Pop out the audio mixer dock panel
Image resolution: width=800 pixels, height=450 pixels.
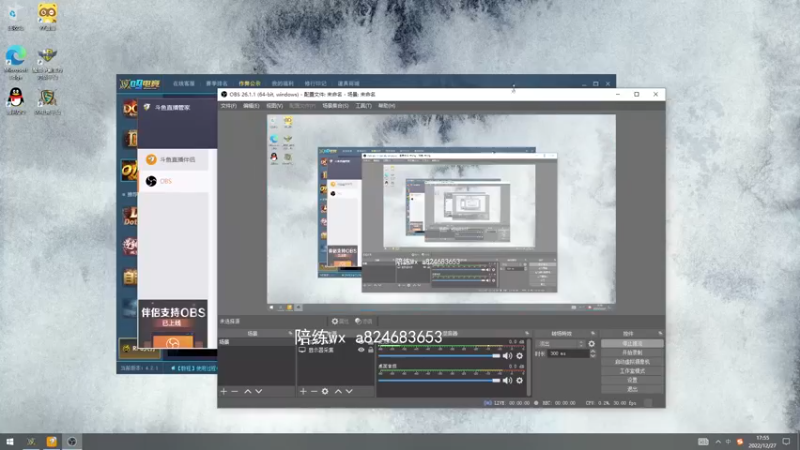pos(527,333)
